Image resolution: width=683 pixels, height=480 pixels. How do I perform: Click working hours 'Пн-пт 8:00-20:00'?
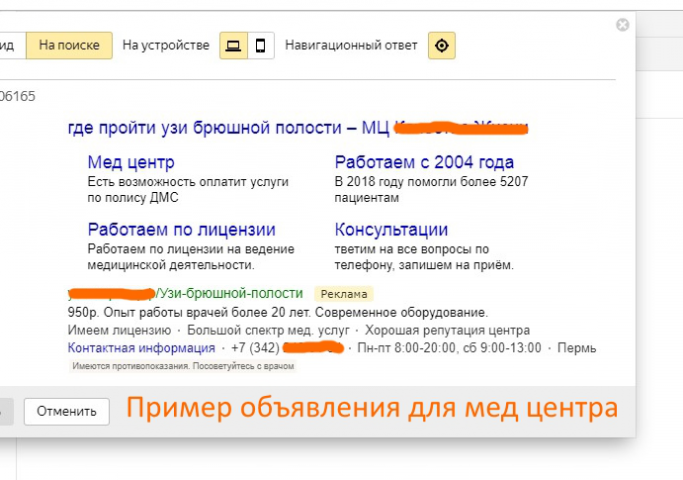(x=407, y=348)
